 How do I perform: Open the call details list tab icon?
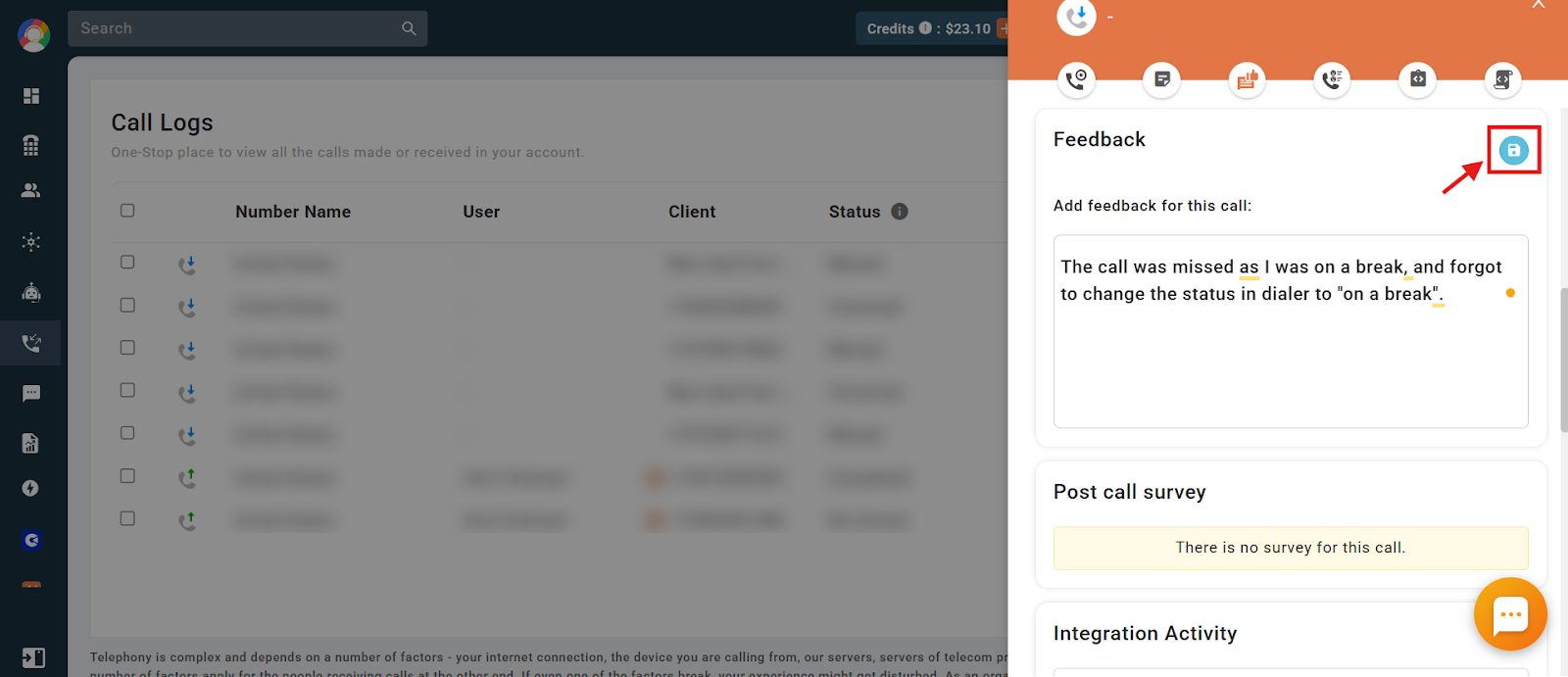coord(1332,78)
